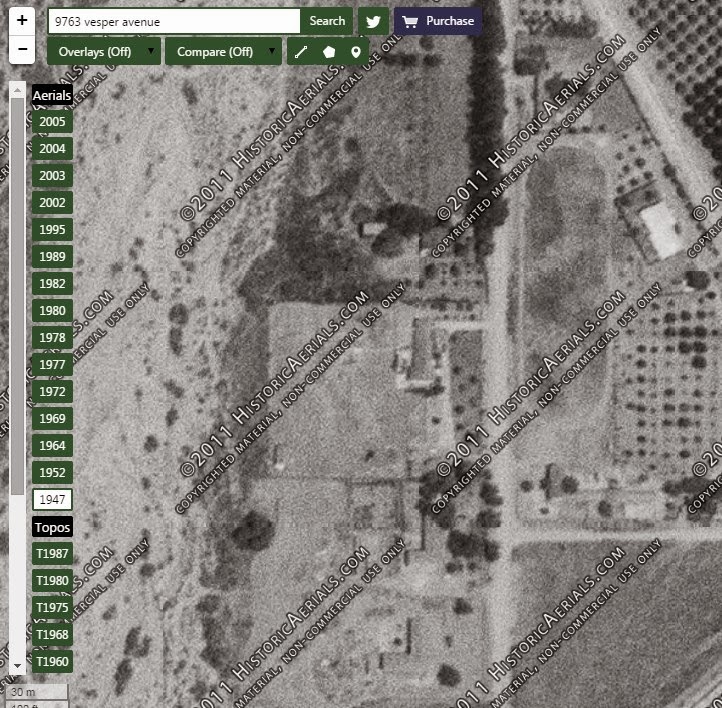Image resolution: width=722 pixels, height=708 pixels.
Task: Switch to the 1980 aerial
Action: coord(52,311)
